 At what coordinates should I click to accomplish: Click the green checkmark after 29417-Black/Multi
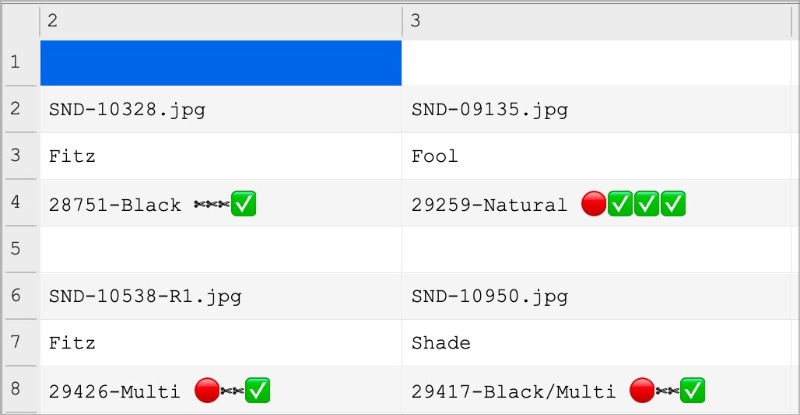pyautogui.click(x=692, y=390)
